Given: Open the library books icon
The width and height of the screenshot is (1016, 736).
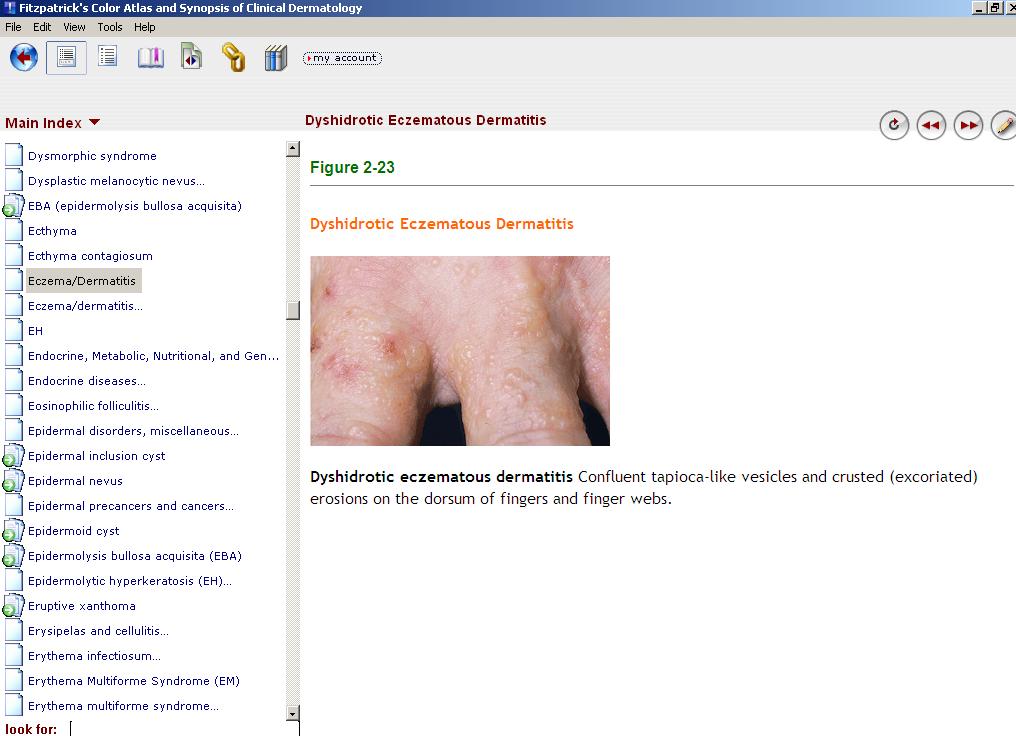Looking at the screenshot, I should (276, 58).
